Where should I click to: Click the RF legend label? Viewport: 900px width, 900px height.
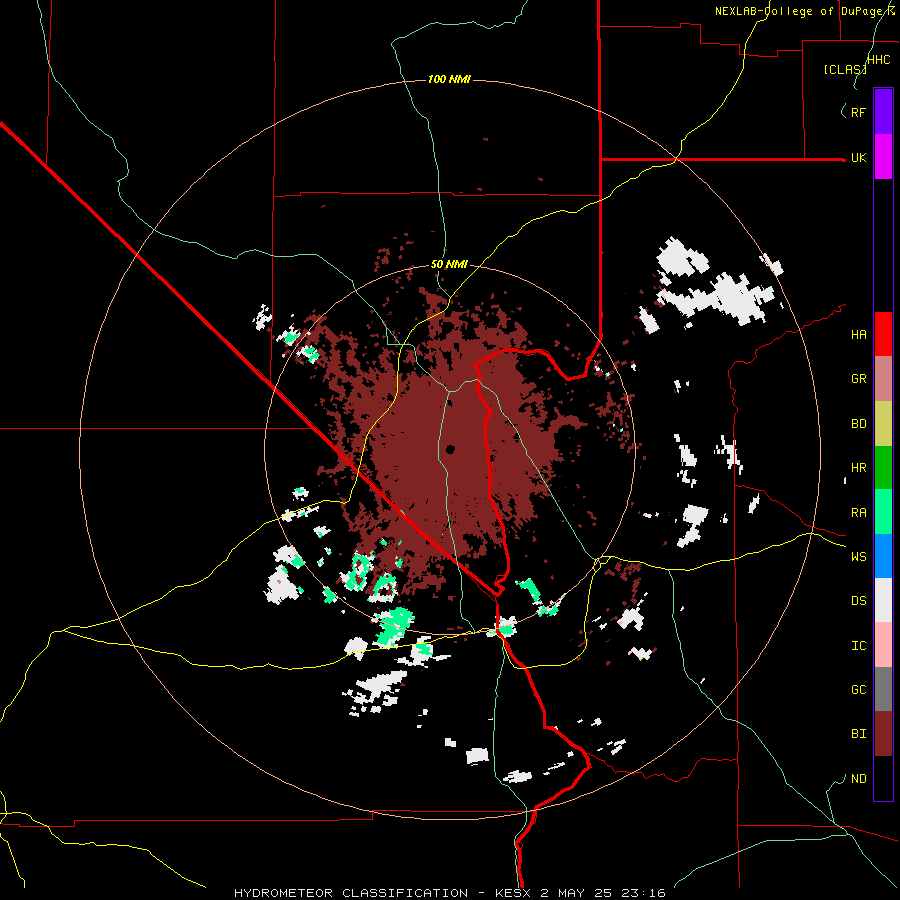click(858, 112)
